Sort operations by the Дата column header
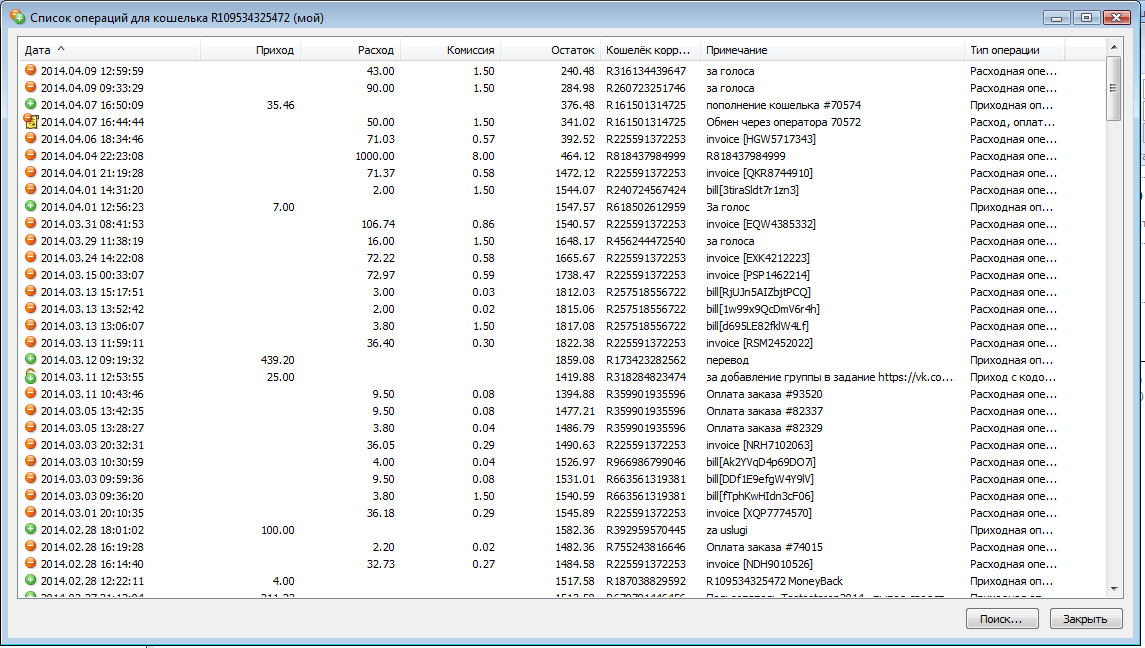1145x648 pixels. [x=109, y=50]
